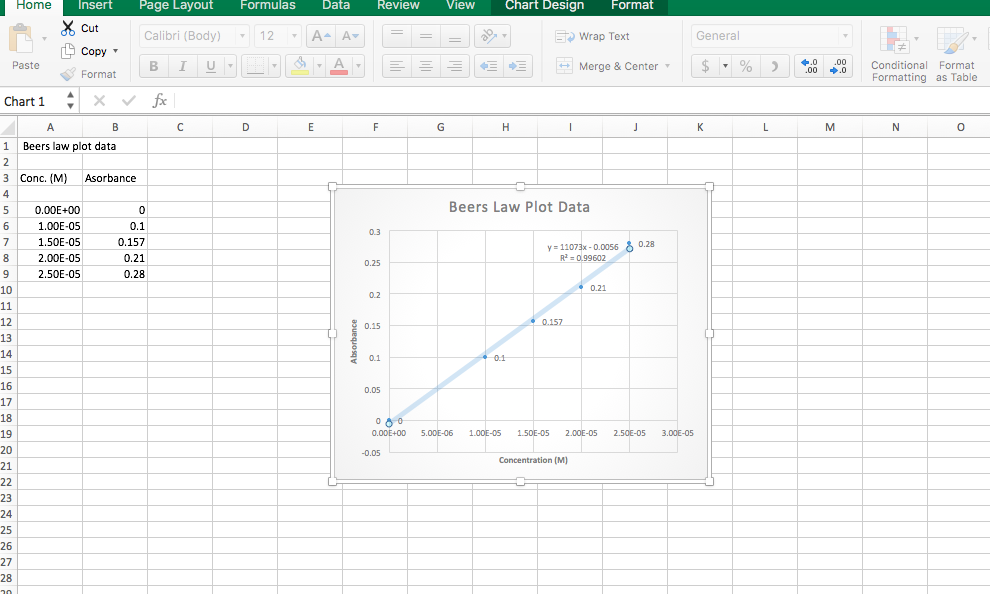Expand the General number format dropdown
This screenshot has width=990, height=594.
click(845, 36)
